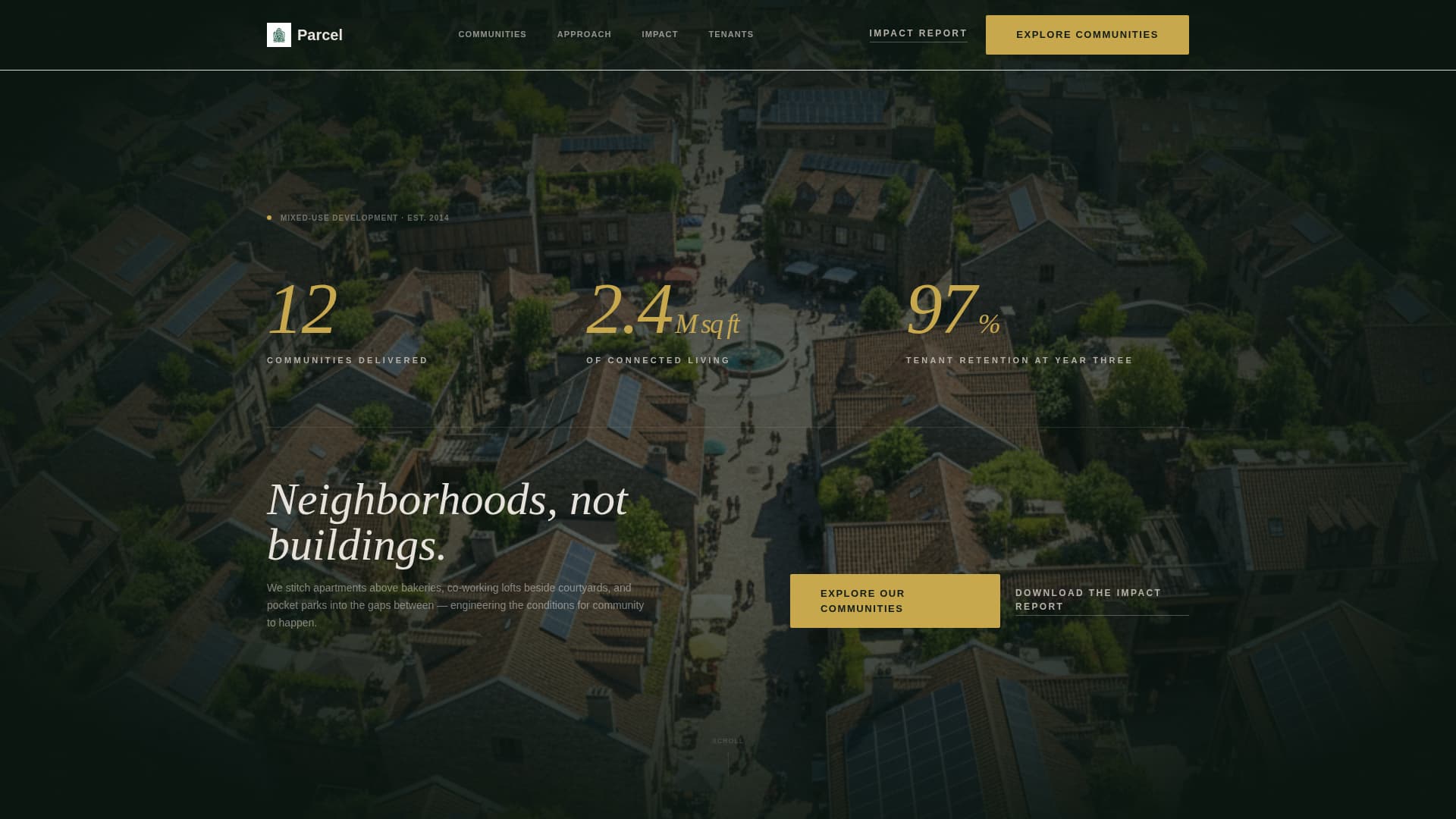
Task: Select TENANTS in the top navigation
Action: click(730, 34)
